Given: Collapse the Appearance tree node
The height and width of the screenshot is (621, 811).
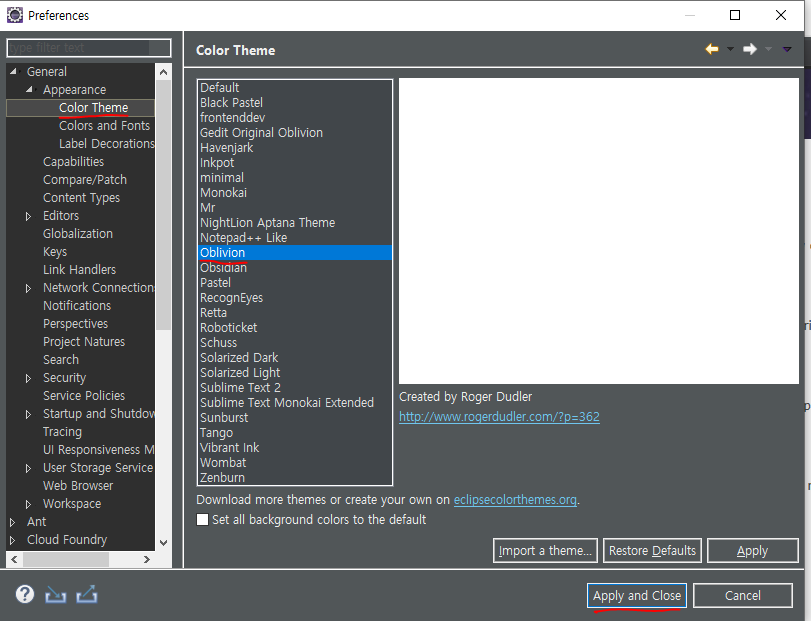Looking at the screenshot, I should 29,89.
